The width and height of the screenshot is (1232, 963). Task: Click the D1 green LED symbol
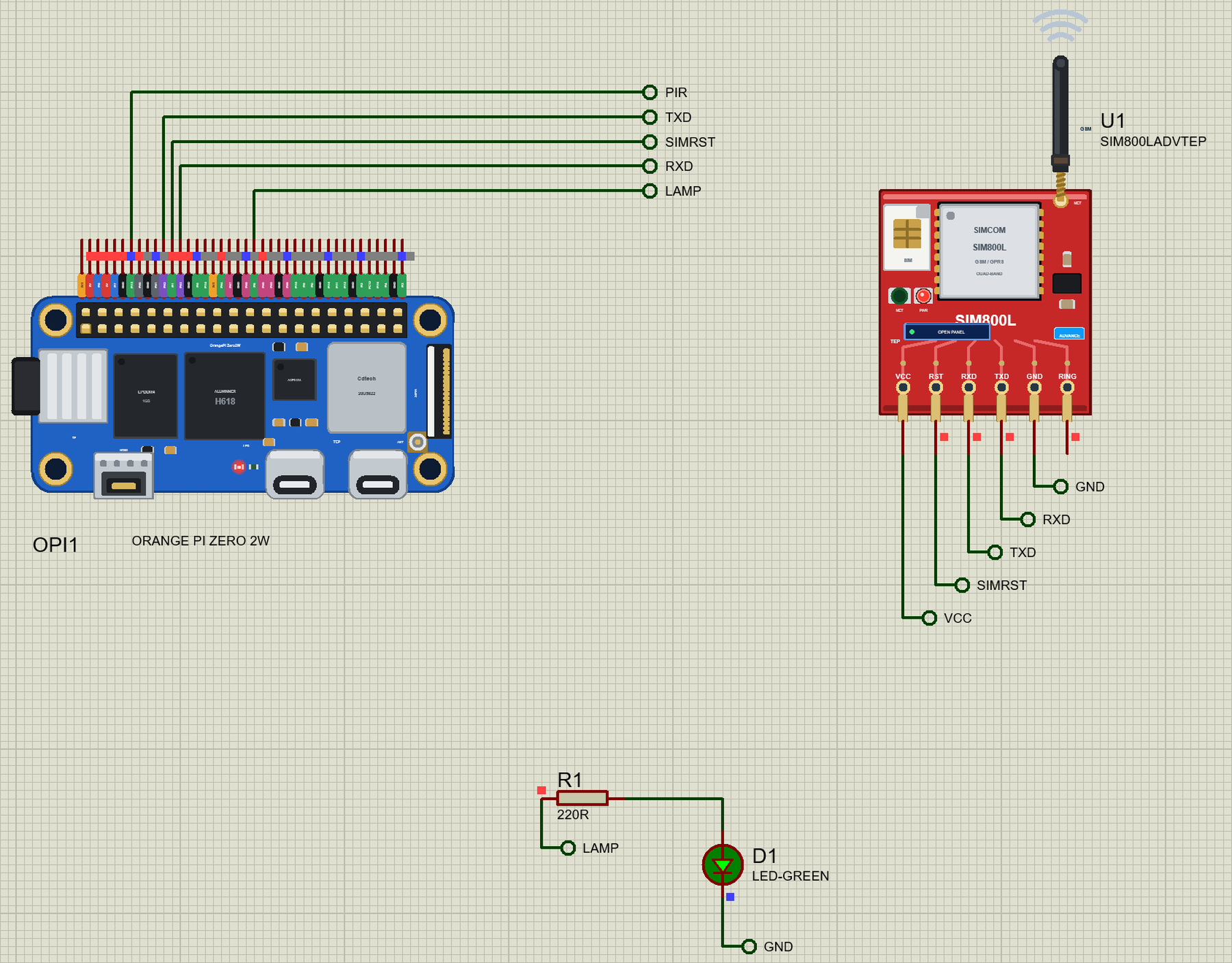tap(723, 865)
